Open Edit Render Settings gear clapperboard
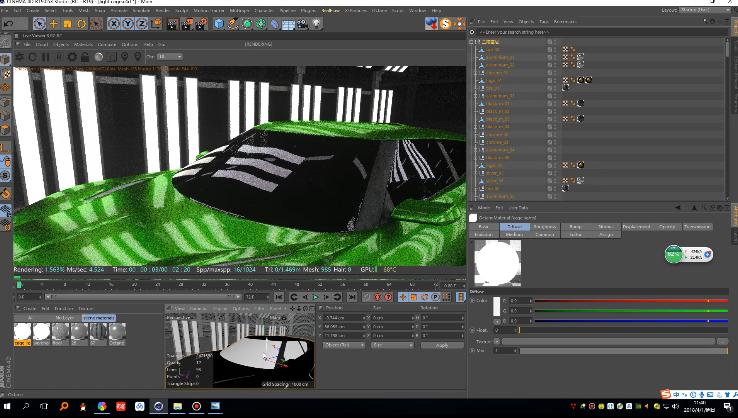The width and height of the screenshot is (738, 418). point(201,24)
